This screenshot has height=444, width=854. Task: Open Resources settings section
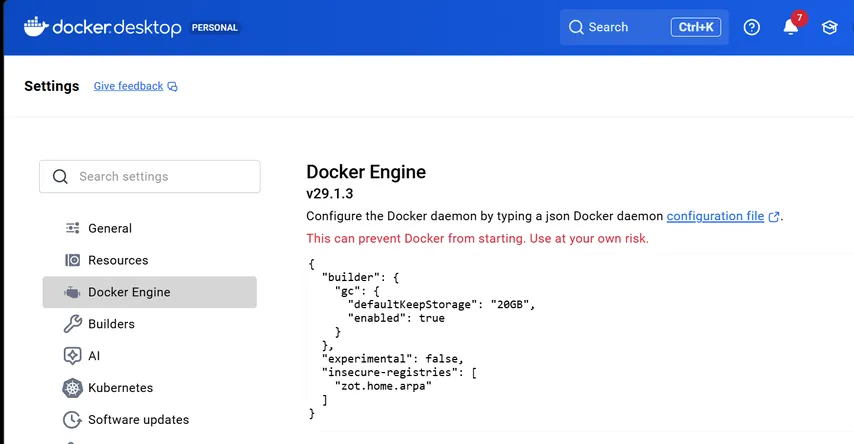(x=150, y=260)
